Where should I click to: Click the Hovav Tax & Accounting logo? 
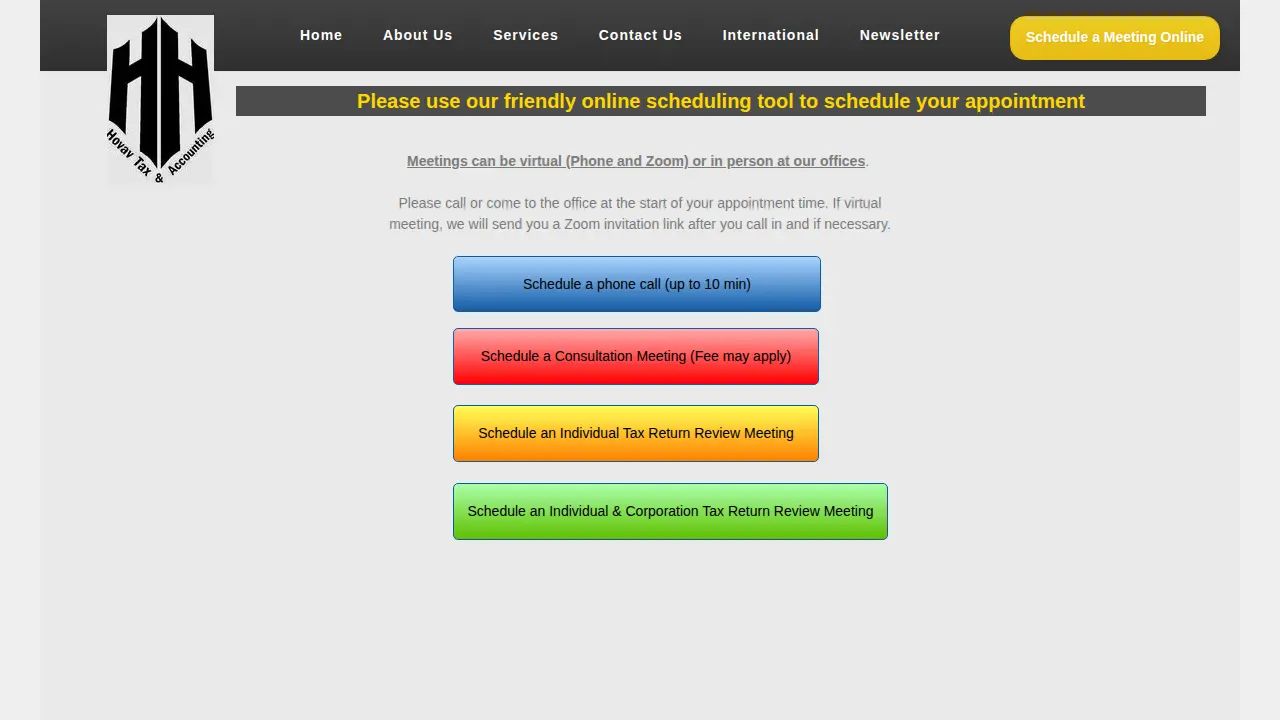click(160, 99)
